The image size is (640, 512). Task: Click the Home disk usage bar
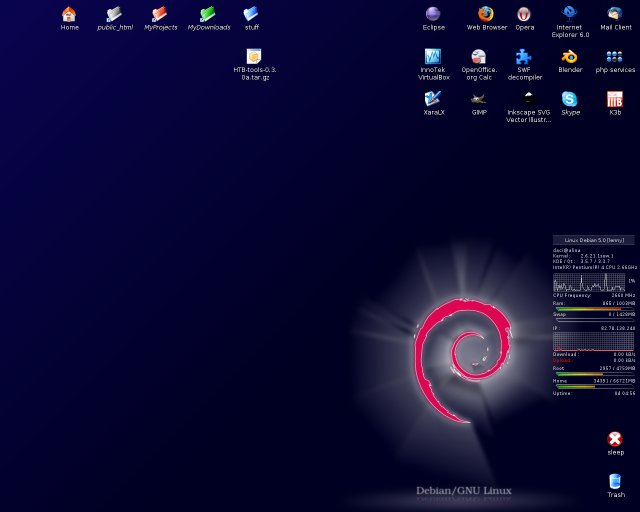[594, 386]
